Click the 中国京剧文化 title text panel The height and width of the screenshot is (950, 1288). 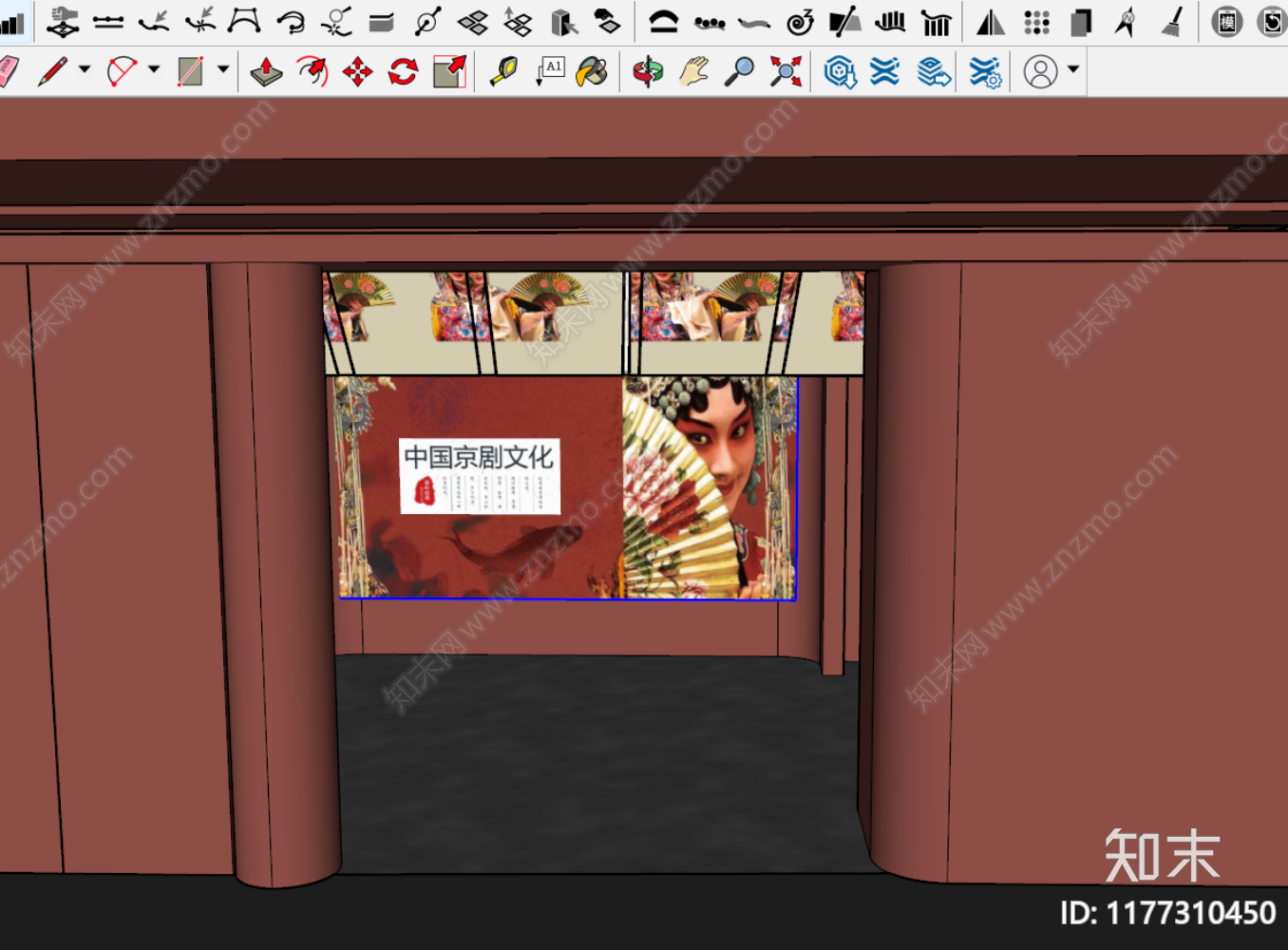480,476
